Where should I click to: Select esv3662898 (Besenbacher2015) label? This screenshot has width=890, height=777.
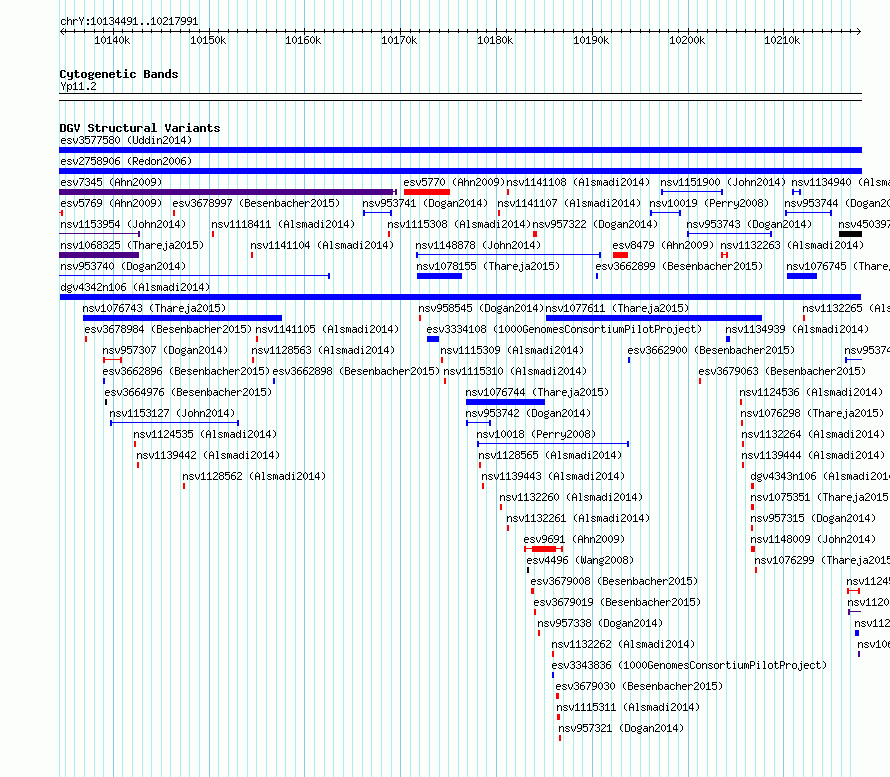356,371
